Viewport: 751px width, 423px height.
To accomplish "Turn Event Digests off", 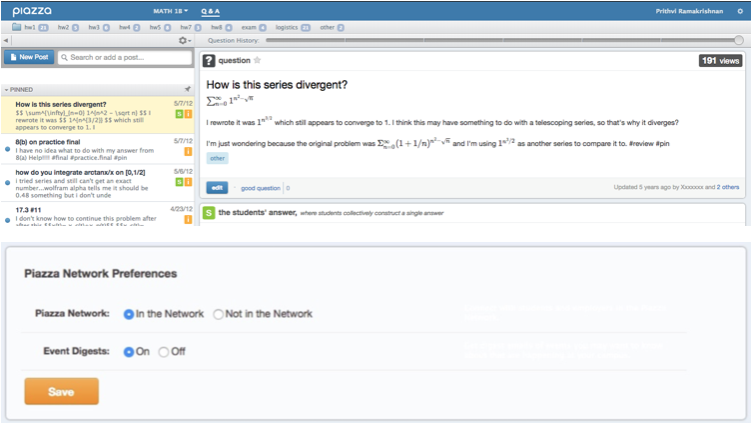I will point(164,352).
